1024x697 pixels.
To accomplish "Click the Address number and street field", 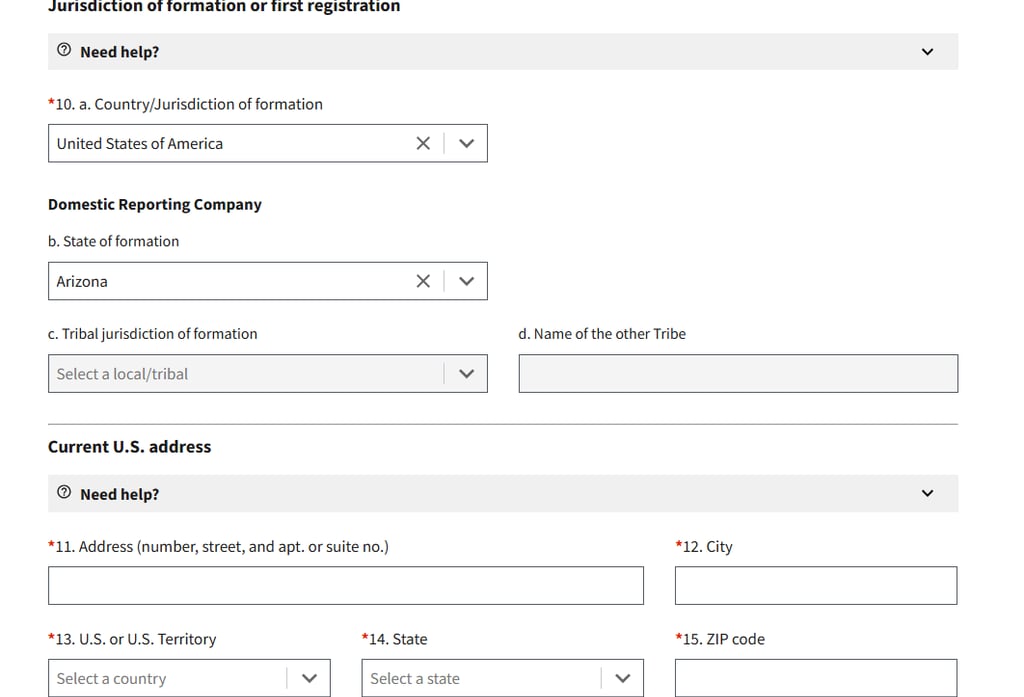I will (345, 586).
